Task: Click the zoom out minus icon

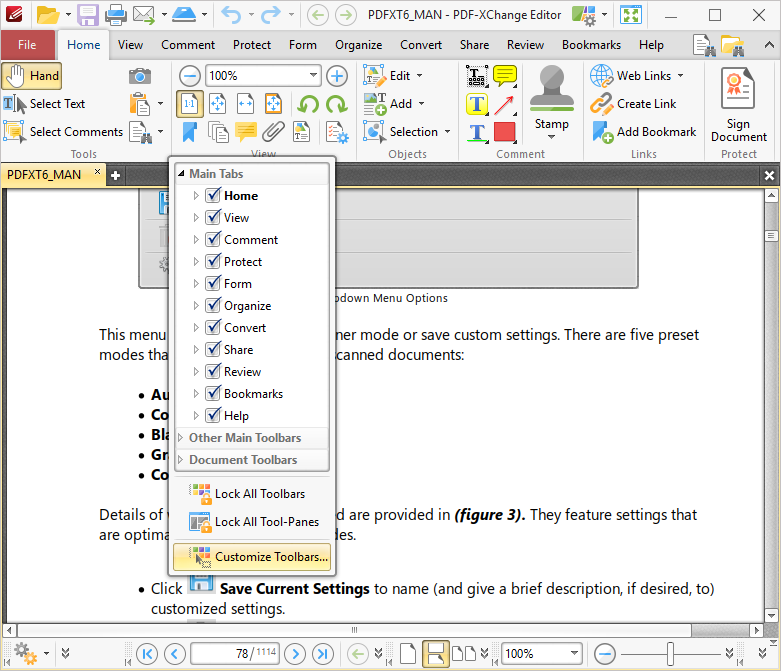Action: [190, 76]
